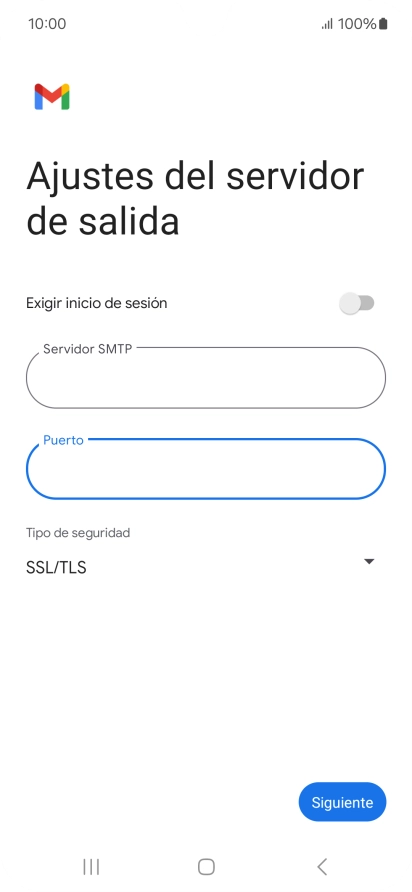The width and height of the screenshot is (412, 892).
Task: Open recent apps from navigation bar
Action: point(91,866)
